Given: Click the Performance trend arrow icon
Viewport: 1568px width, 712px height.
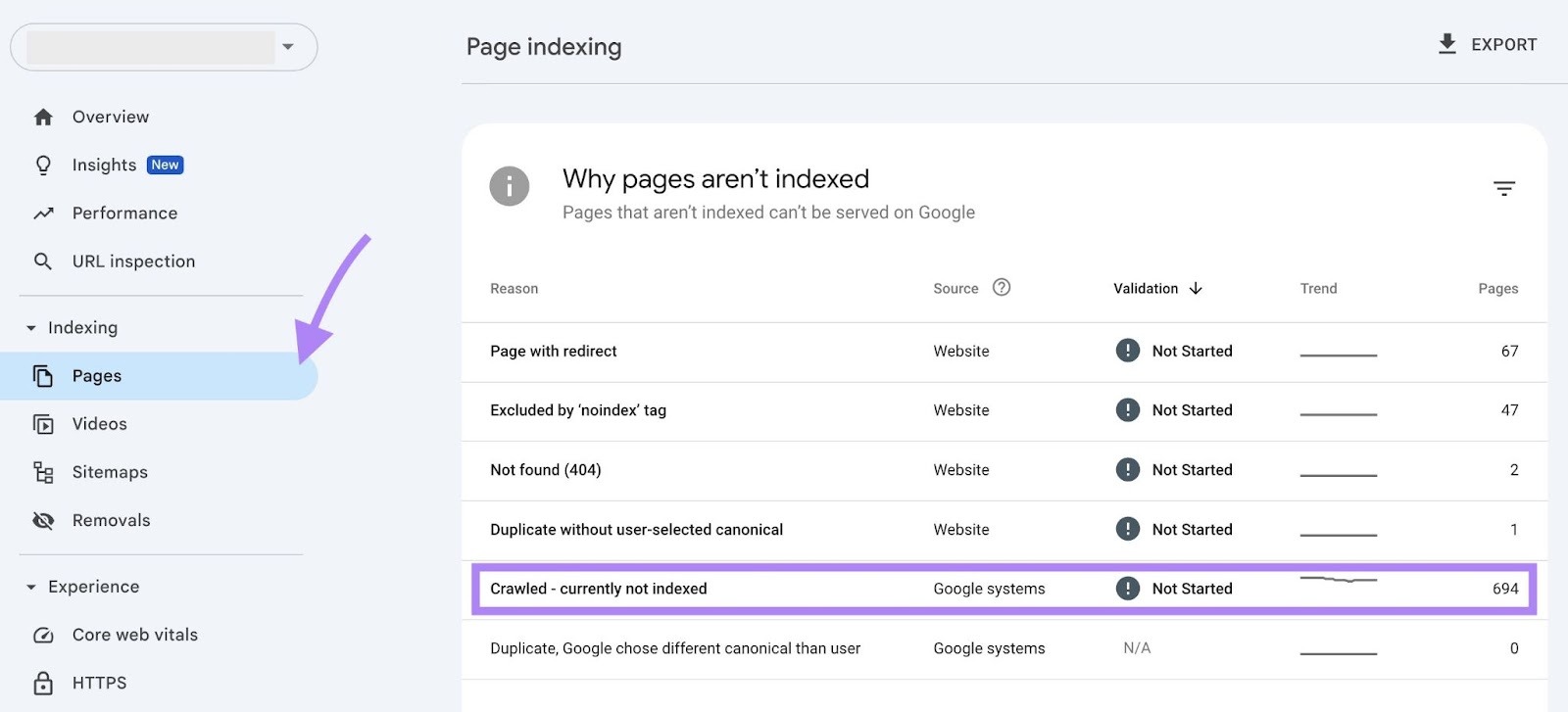Looking at the screenshot, I should (43, 214).
